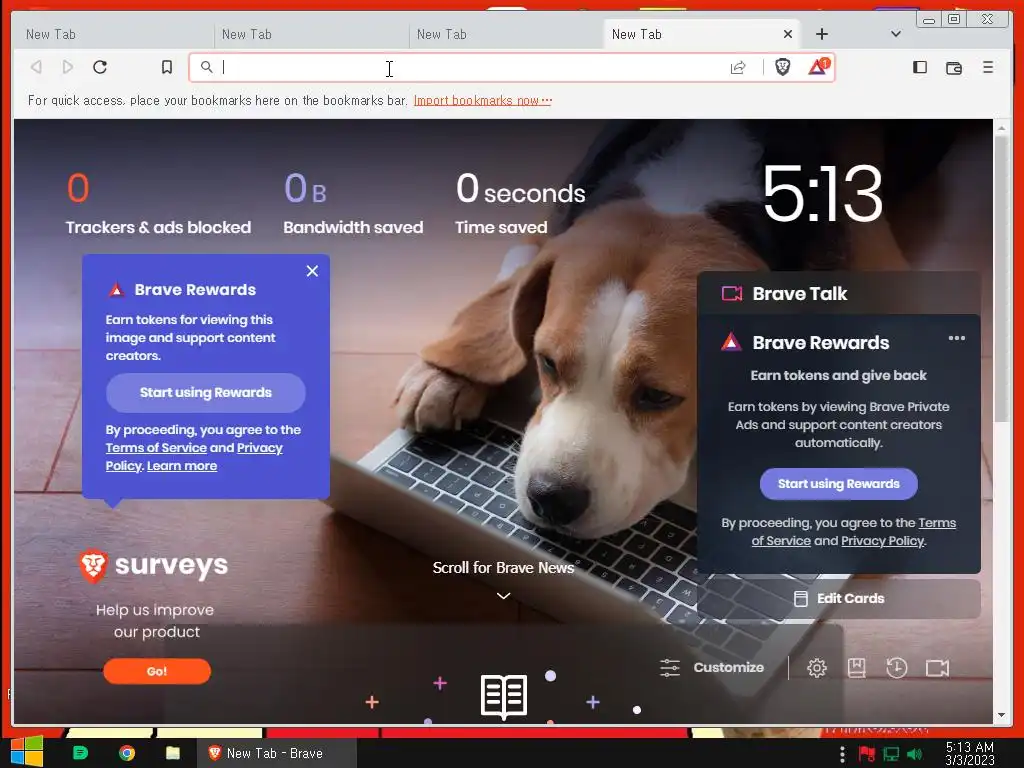Open the Brave Wallet icon
The width and height of the screenshot is (1024, 768).
(953, 67)
